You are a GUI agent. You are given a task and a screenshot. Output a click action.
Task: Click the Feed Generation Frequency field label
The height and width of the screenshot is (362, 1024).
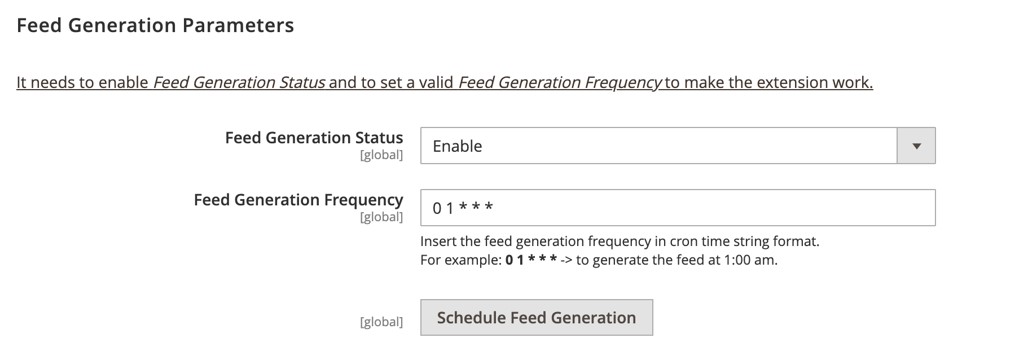pos(298,200)
